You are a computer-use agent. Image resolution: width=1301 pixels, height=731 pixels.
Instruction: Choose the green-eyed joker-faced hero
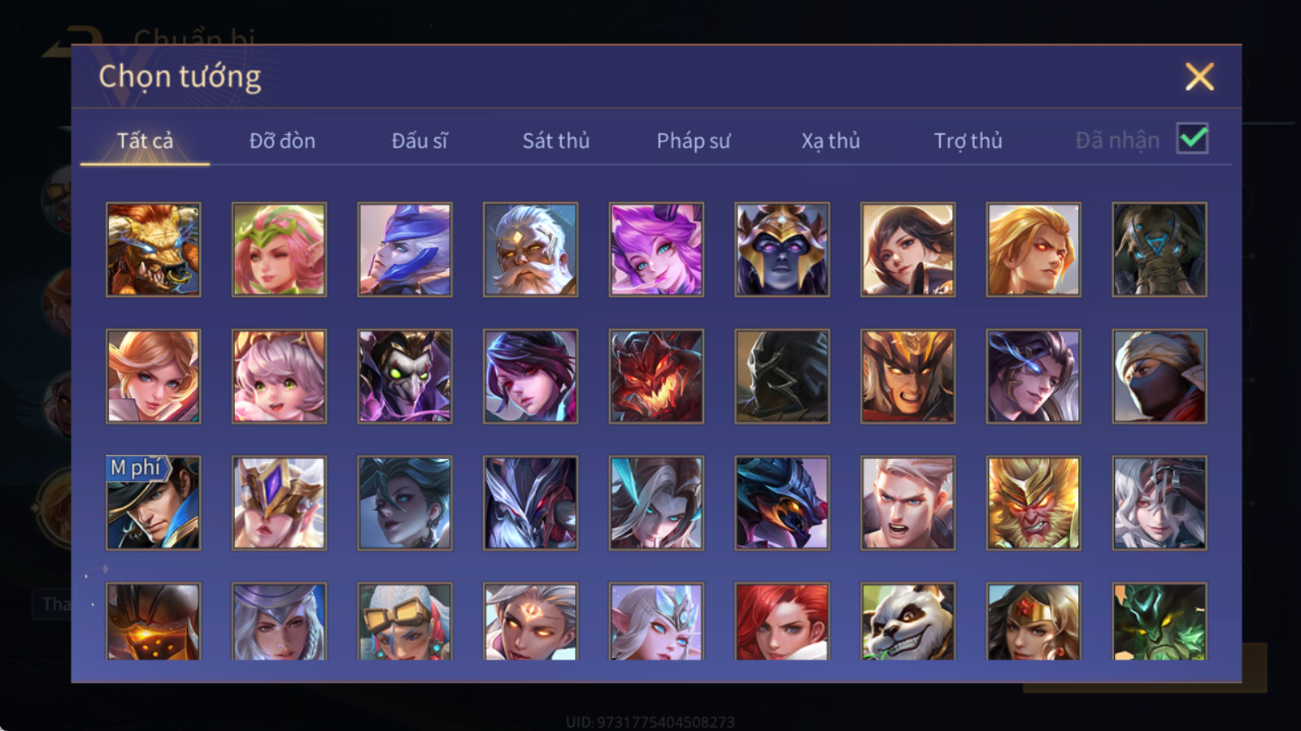coord(405,376)
